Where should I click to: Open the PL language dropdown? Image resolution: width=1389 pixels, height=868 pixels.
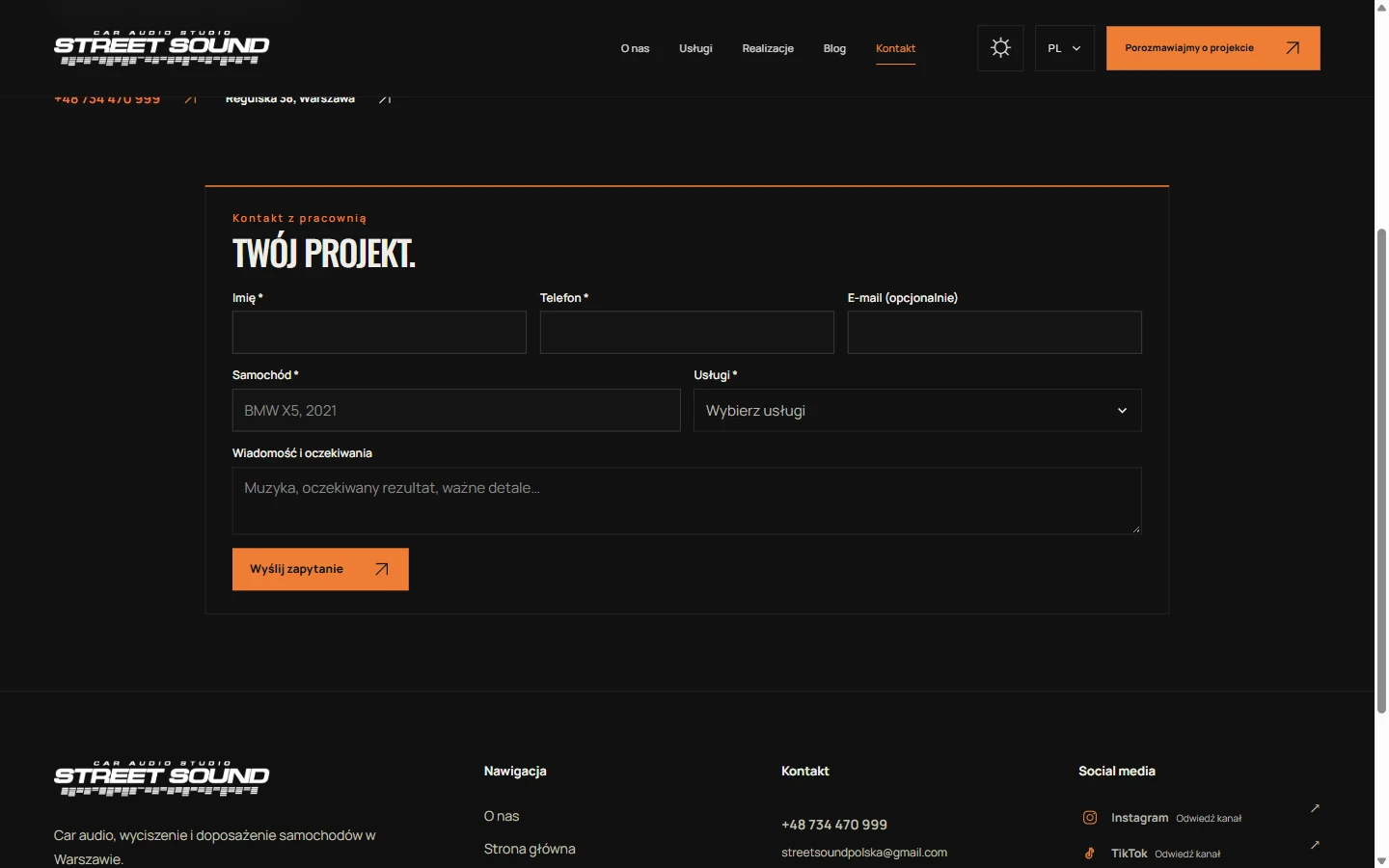click(x=1065, y=48)
